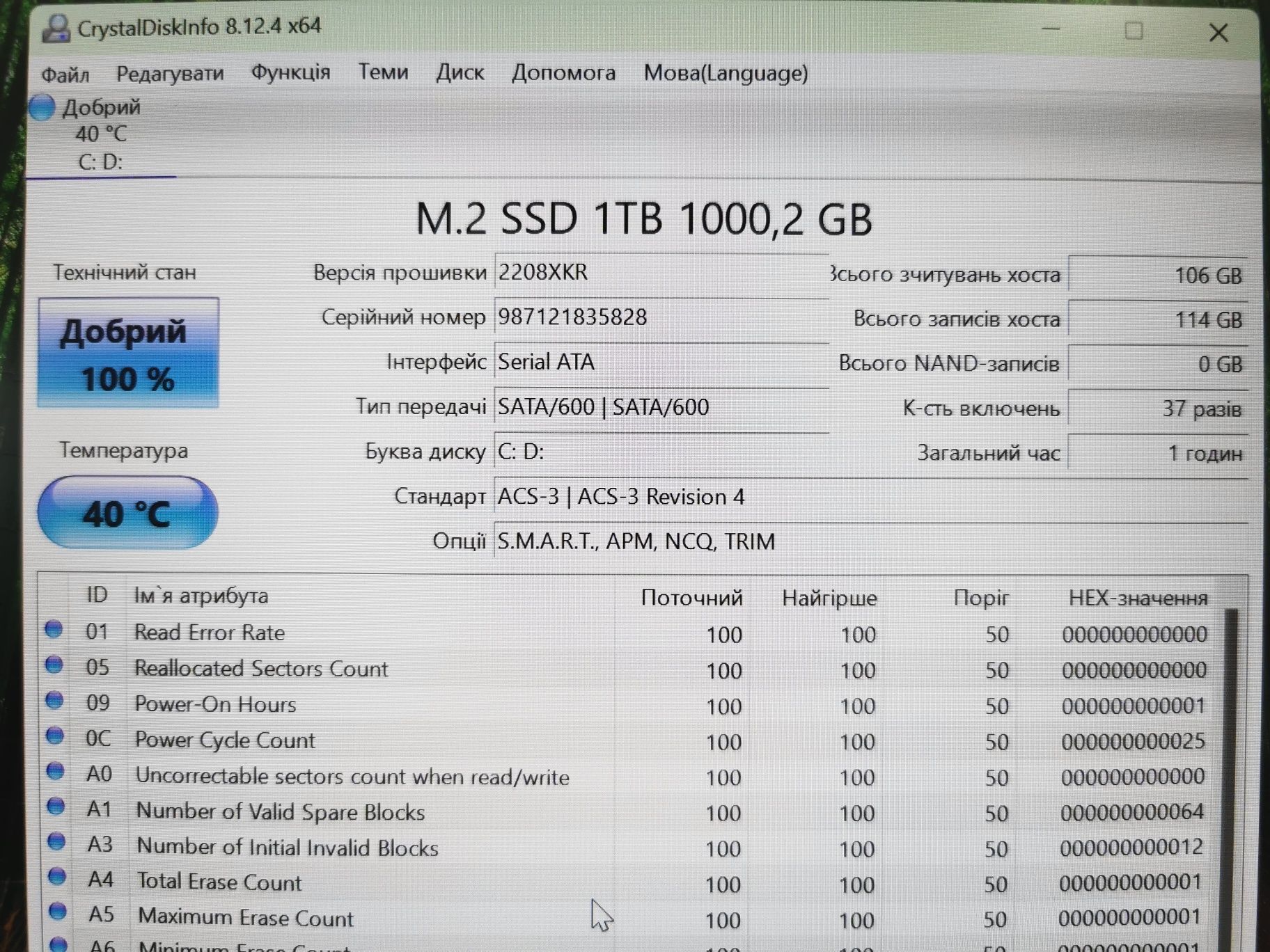
Task: Click the transfer mode field SATA/600 | SATA/600
Action: tap(661, 406)
